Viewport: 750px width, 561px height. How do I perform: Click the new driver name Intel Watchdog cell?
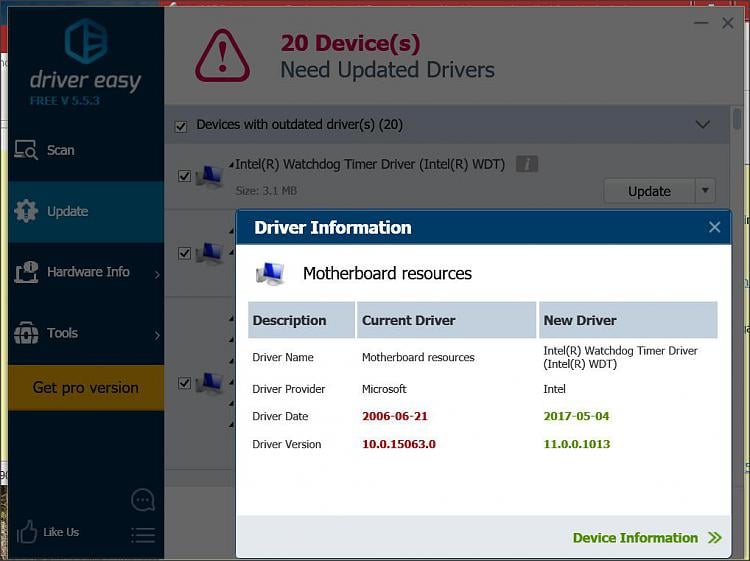click(620, 357)
